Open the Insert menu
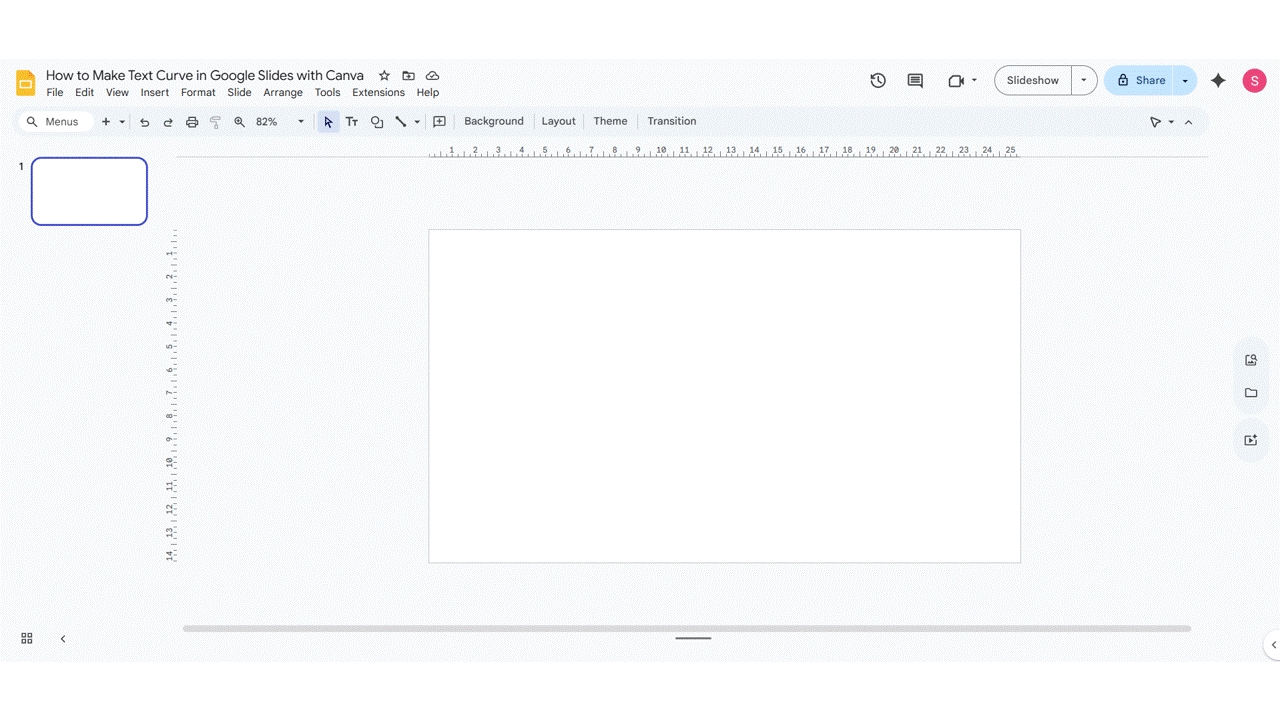The height and width of the screenshot is (720, 1280). [155, 93]
